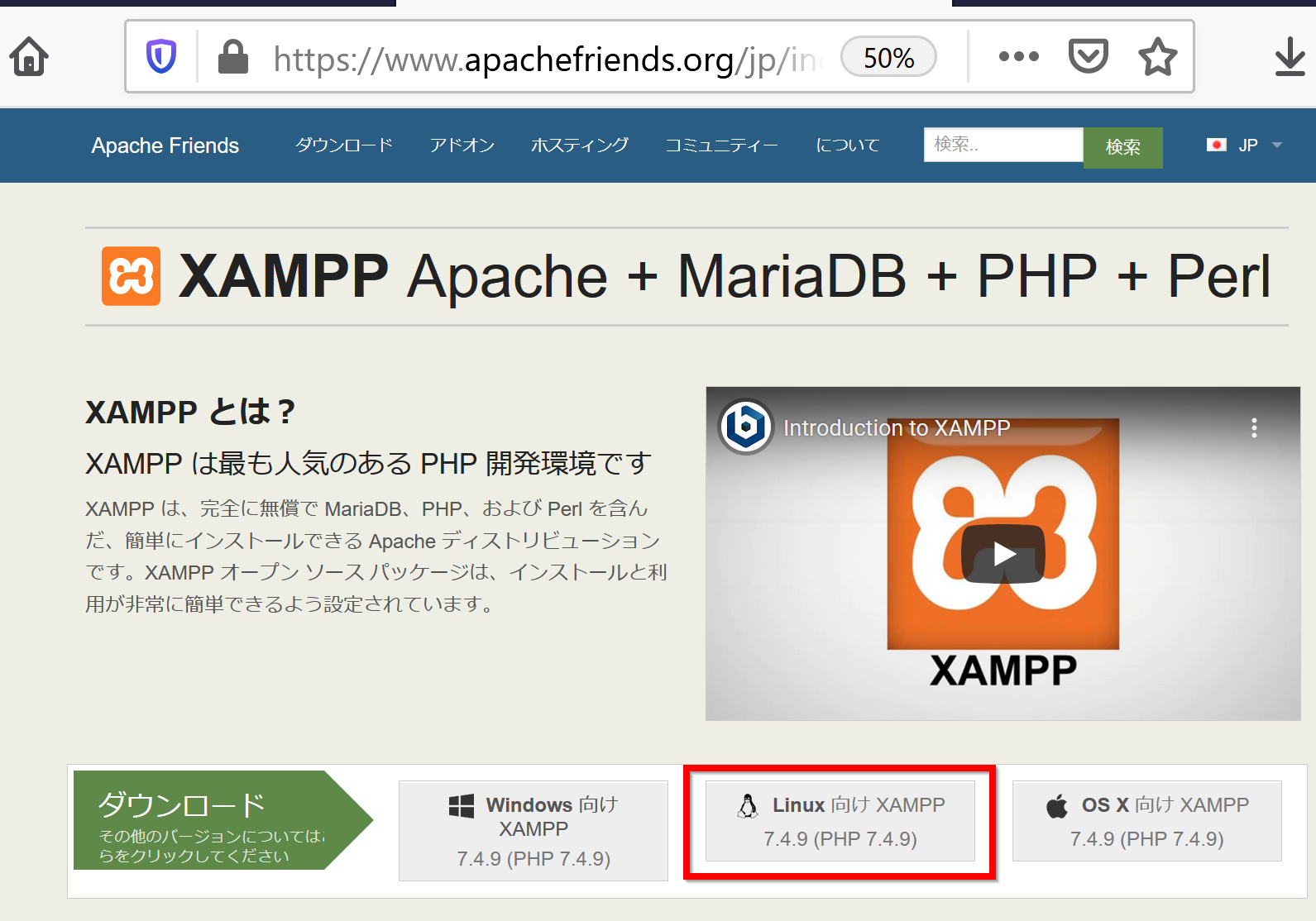The width and height of the screenshot is (1316, 921).
Task: Reset zoom using the 50% badge
Action: coord(888,58)
